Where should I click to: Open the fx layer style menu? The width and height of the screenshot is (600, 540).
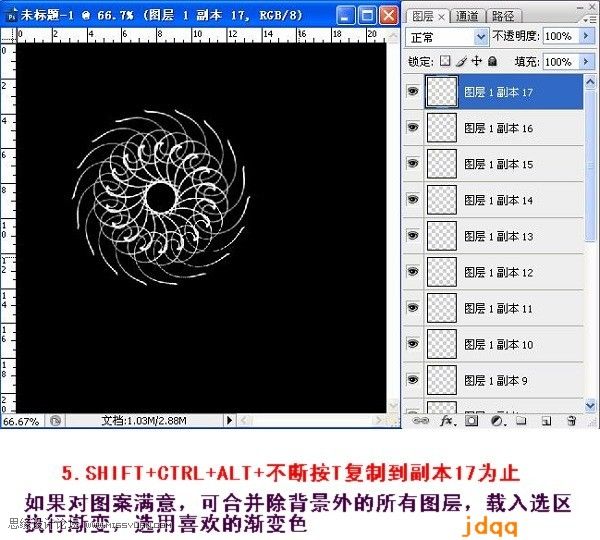tap(447, 421)
